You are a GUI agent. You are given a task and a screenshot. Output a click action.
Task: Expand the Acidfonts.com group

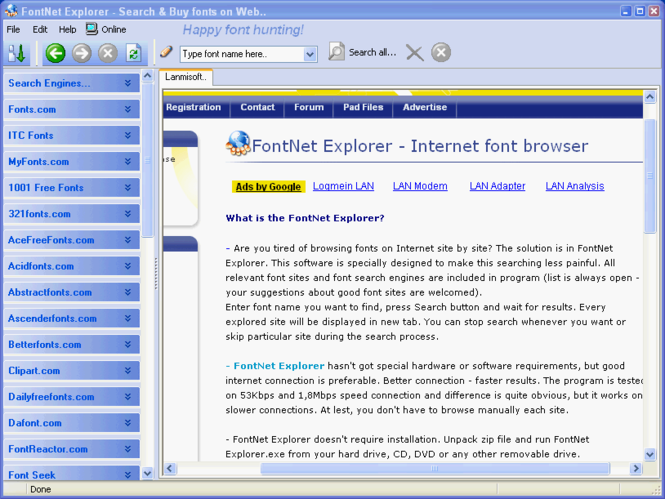pyautogui.click(x=71, y=266)
